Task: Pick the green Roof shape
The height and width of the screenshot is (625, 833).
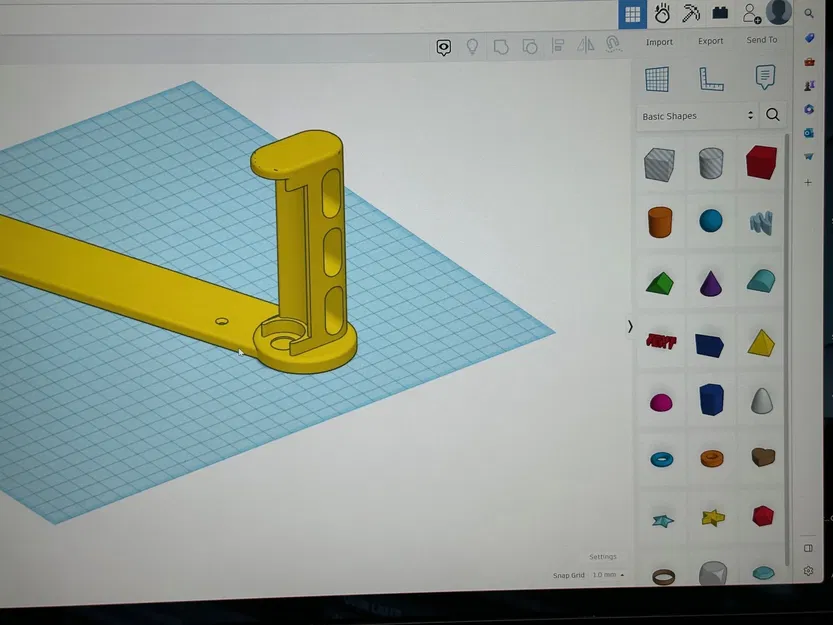Action: (x=660, y=283)
